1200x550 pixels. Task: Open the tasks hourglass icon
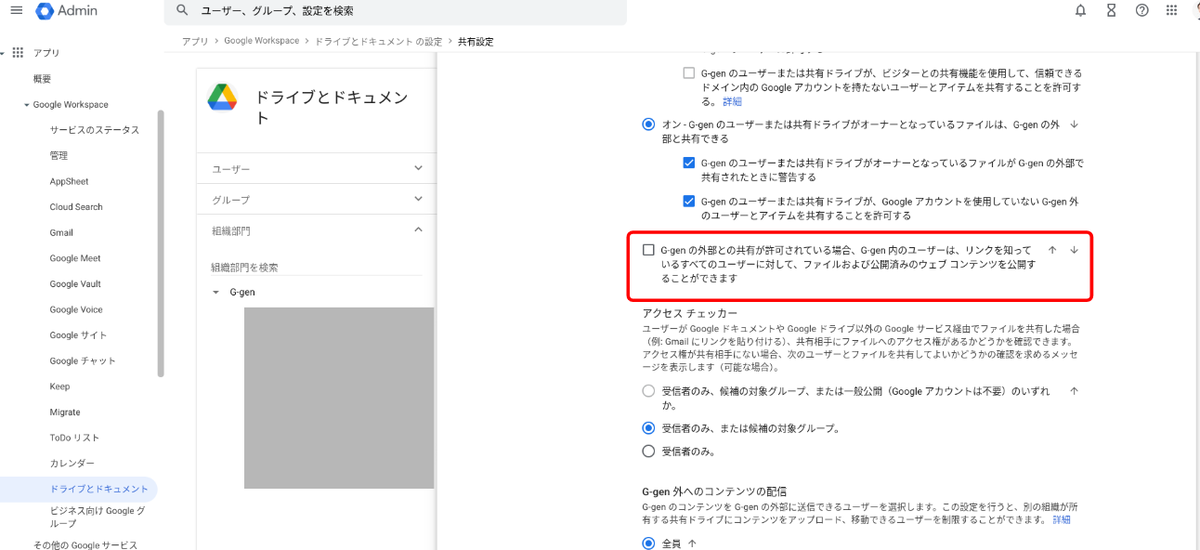click(1111, 11)
